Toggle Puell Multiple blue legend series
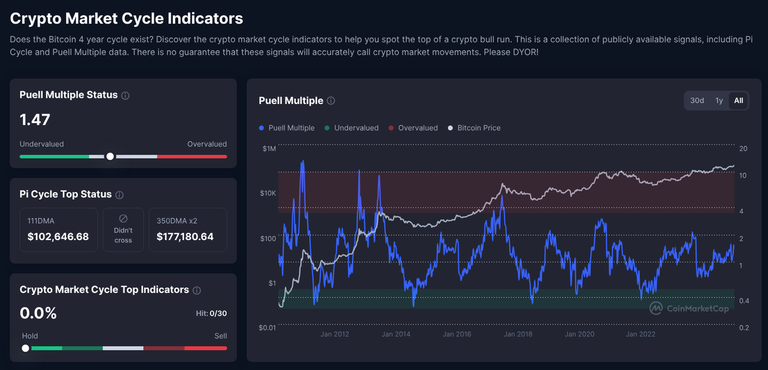 pyautogui.click(x=287, y=128)
